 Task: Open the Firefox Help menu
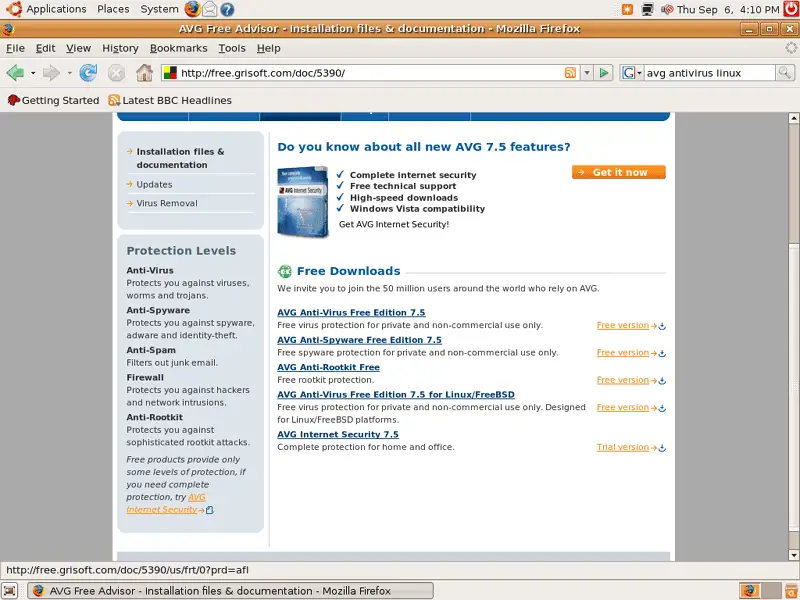pyautogui.click(x=268, y=48)
